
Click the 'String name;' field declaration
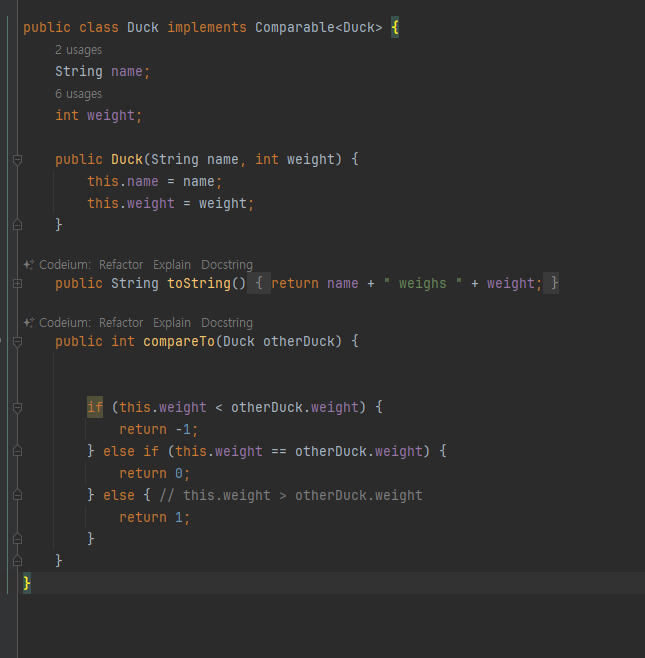pos(102,72)
